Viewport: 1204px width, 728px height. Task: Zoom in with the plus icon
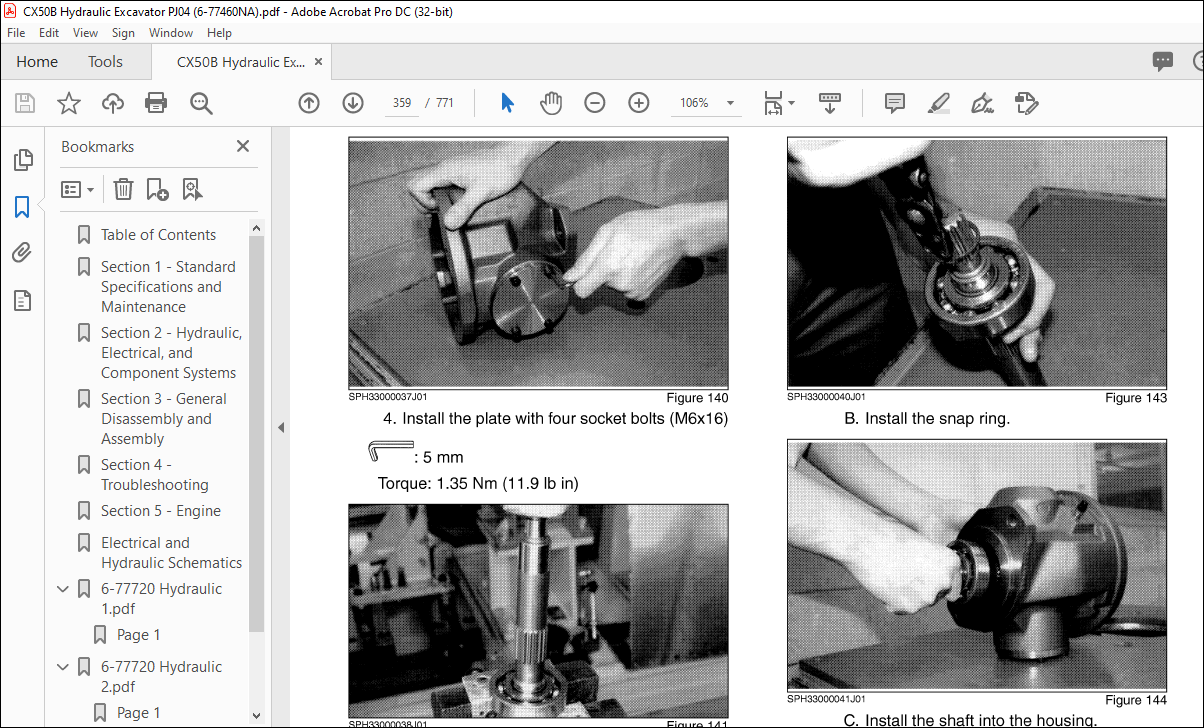tap(639, 102)
